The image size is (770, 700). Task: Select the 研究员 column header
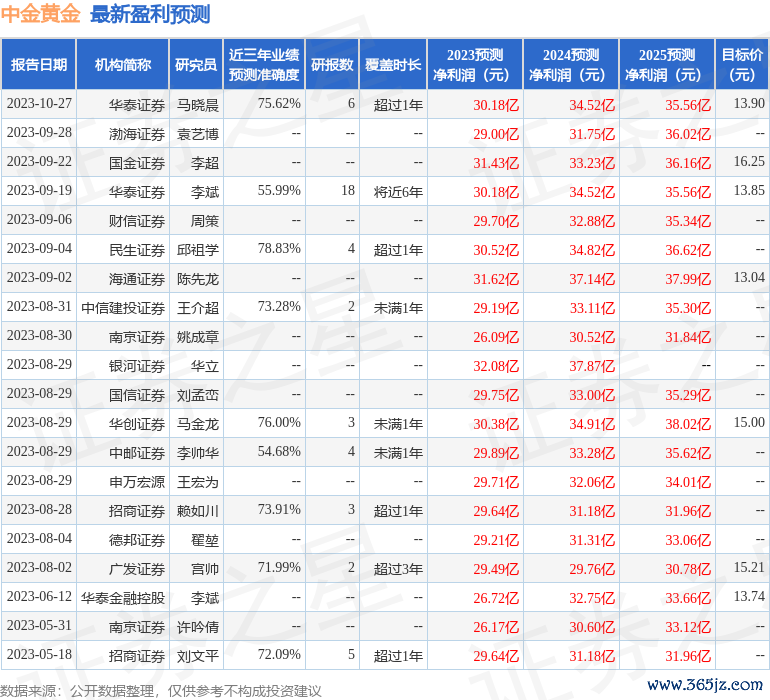click(x=196, y=64)
